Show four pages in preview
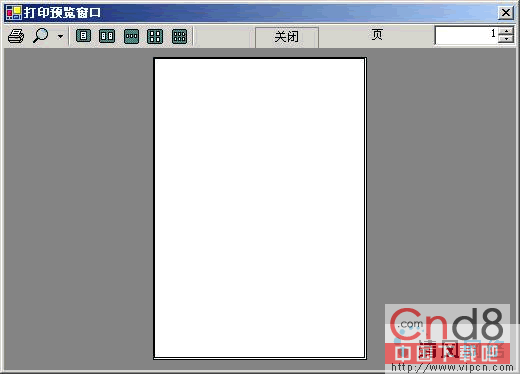520x374 pixels. (x=155, y=36)
